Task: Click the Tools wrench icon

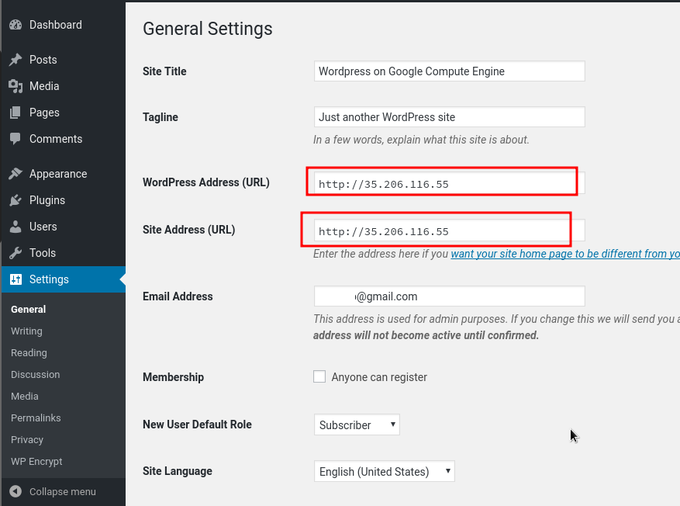Action: coord(16,253)
